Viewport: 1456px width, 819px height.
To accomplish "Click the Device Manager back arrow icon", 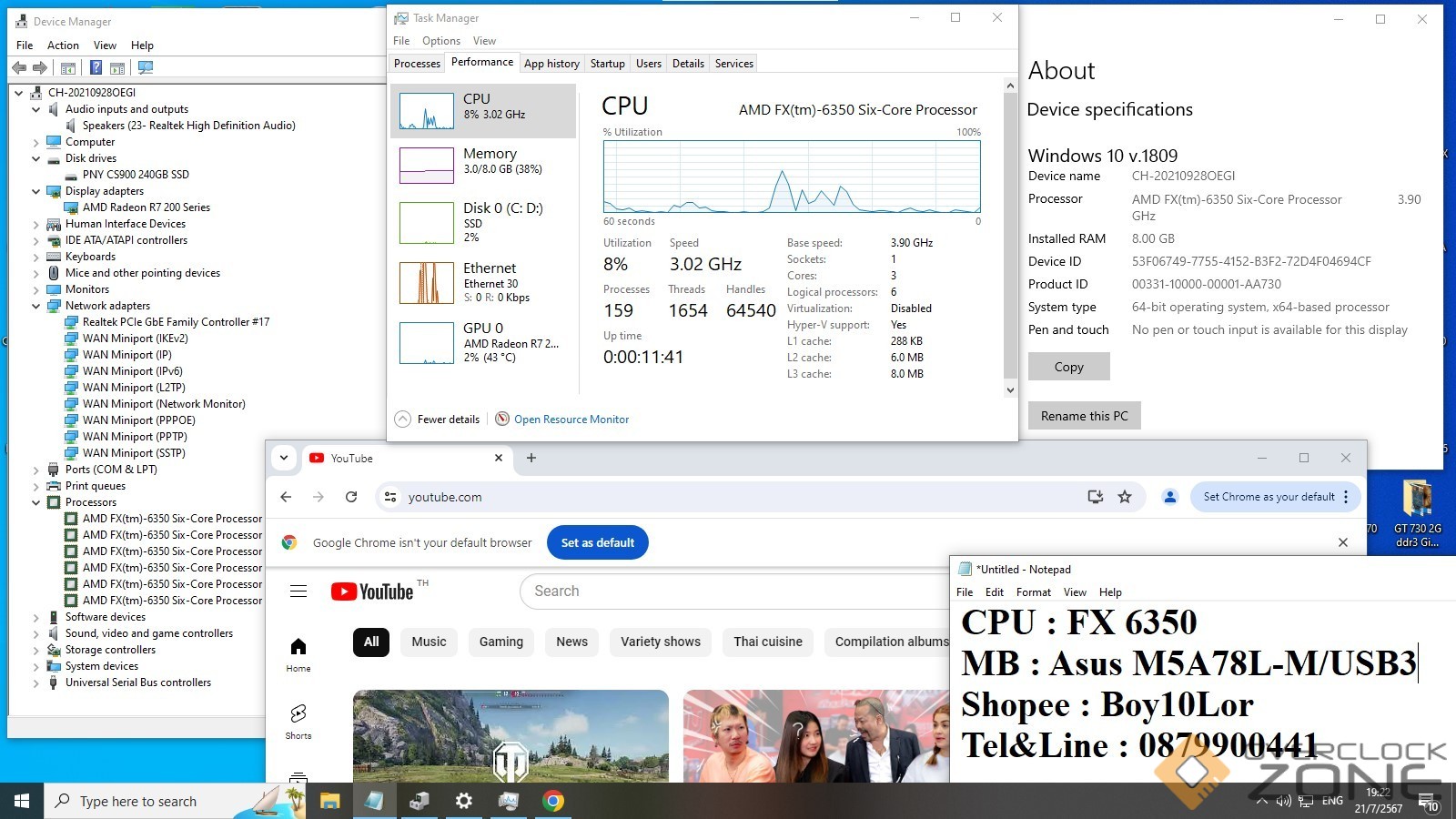I will 19,68.
